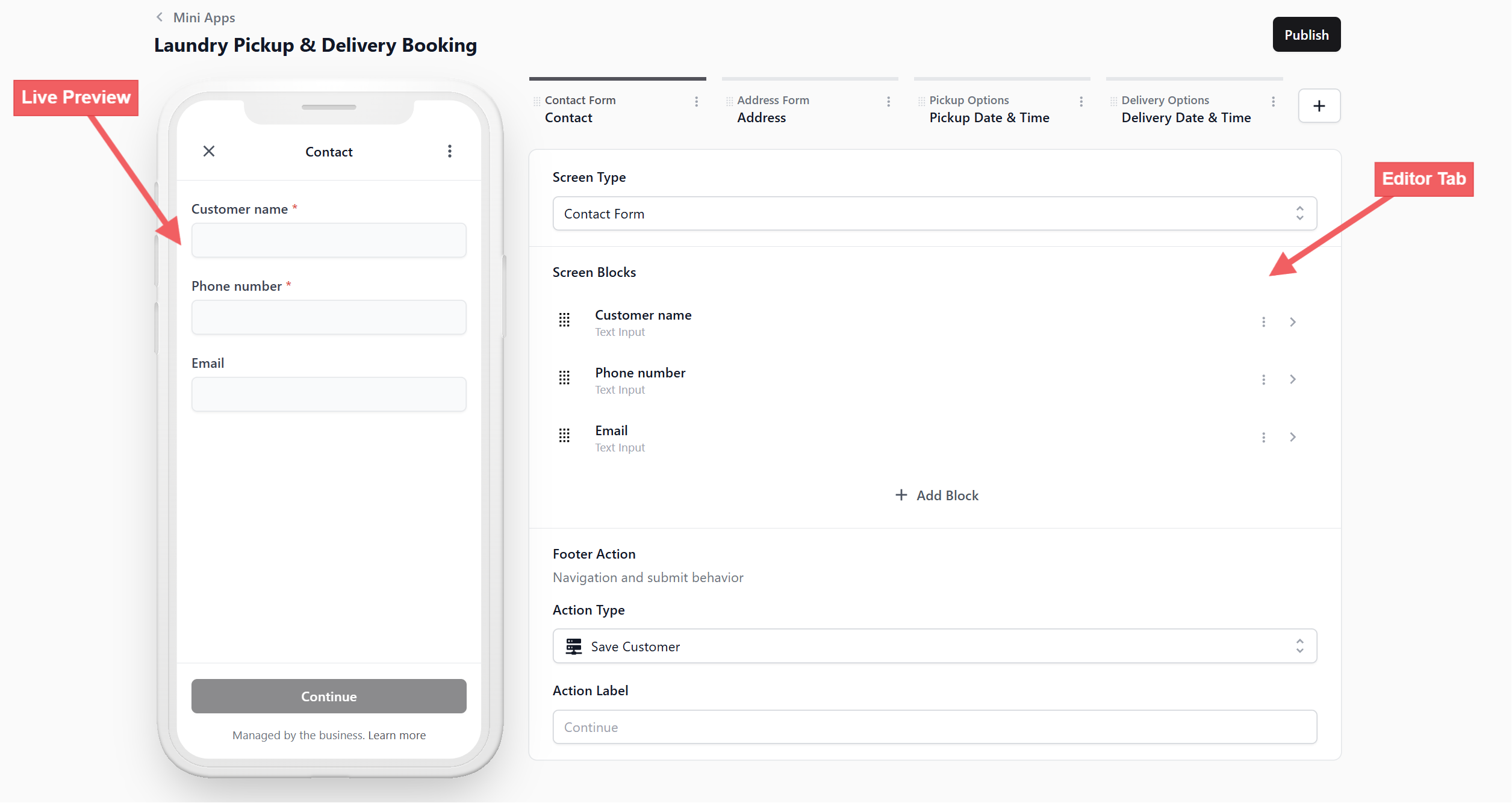The width and height of the screenshot is (1512, 803).
Task: Close the phone preview with X icon
Action: 209,151
